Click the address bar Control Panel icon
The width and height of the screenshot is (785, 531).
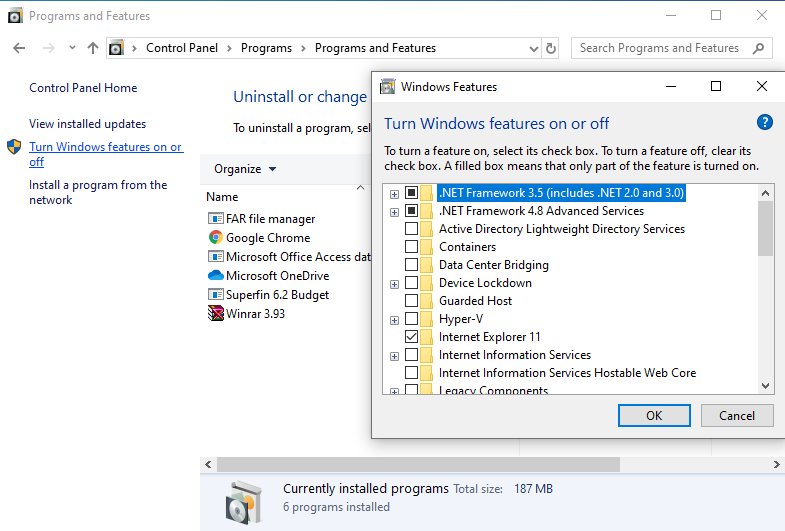click(116, 48)
